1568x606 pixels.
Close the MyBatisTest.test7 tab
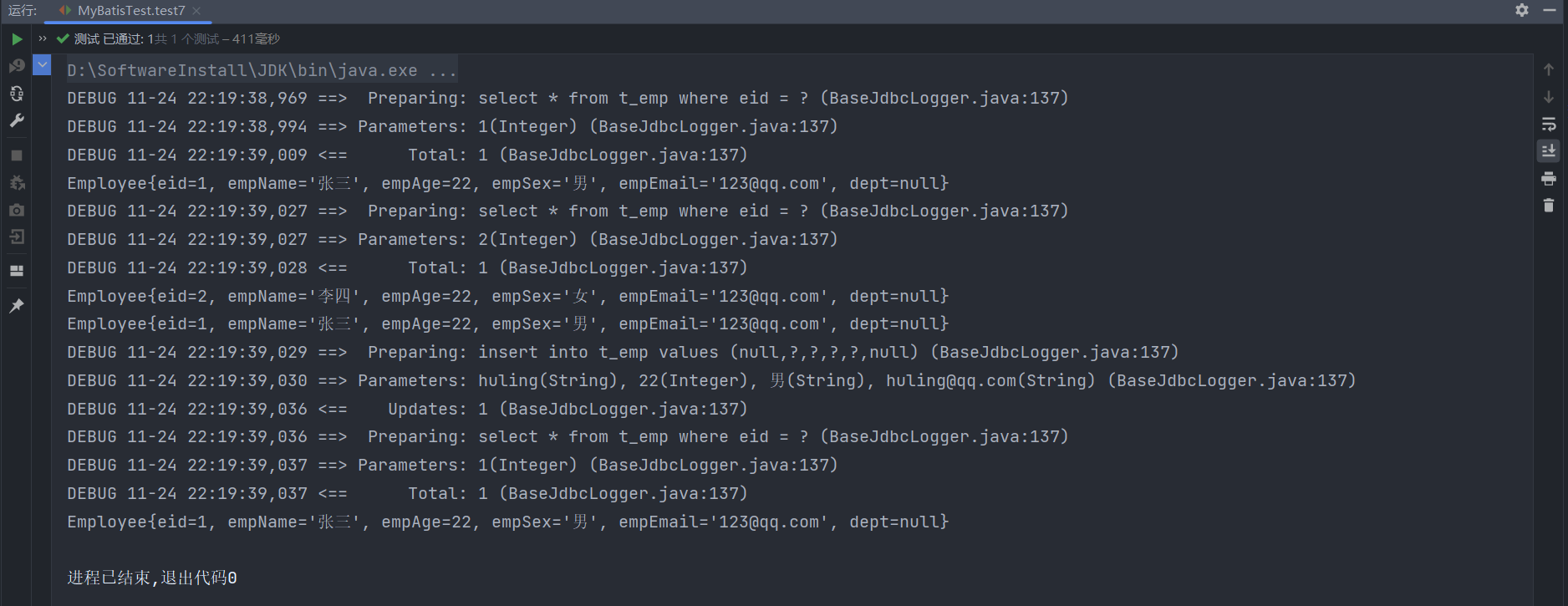(x=196, y=11)
